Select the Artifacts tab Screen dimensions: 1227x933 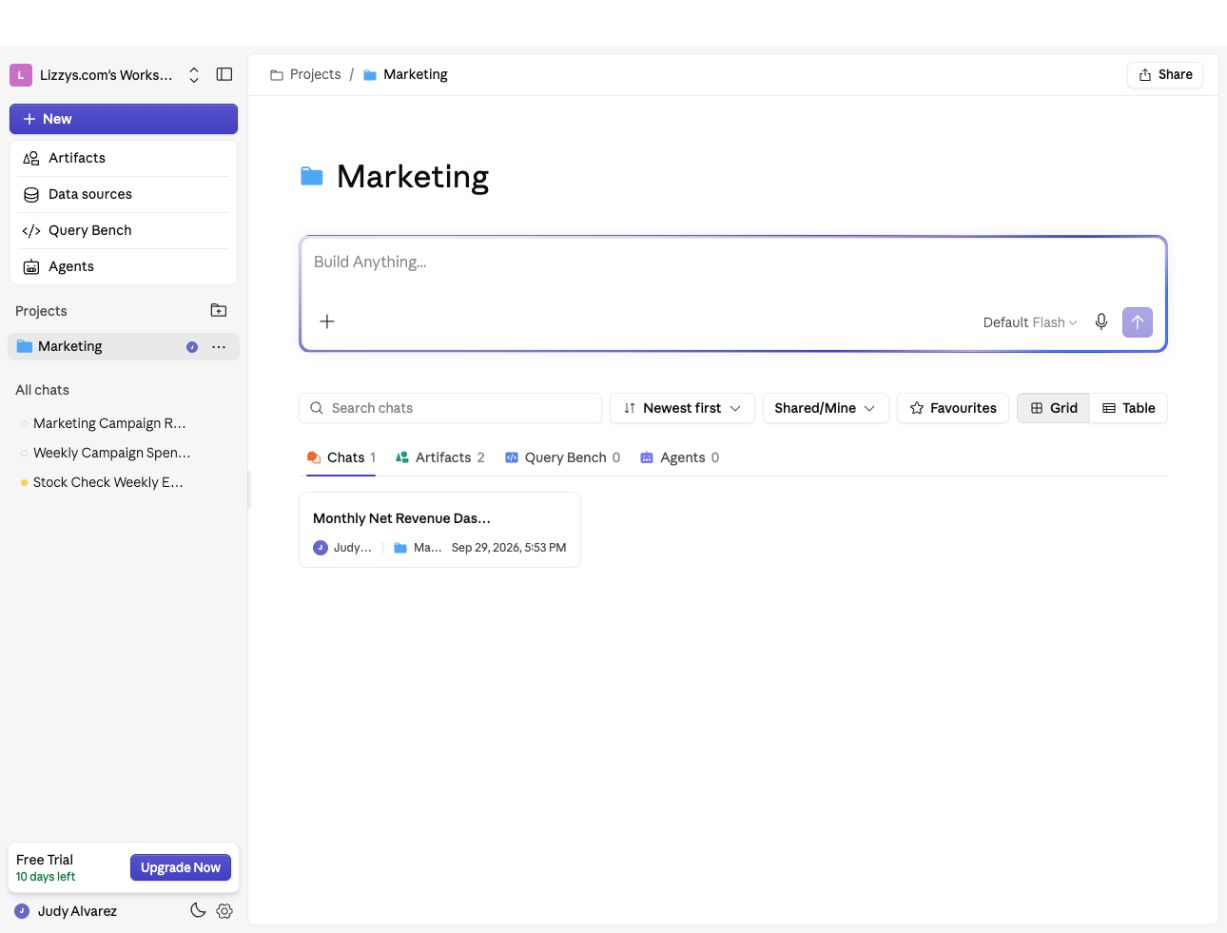click(440, 458)
